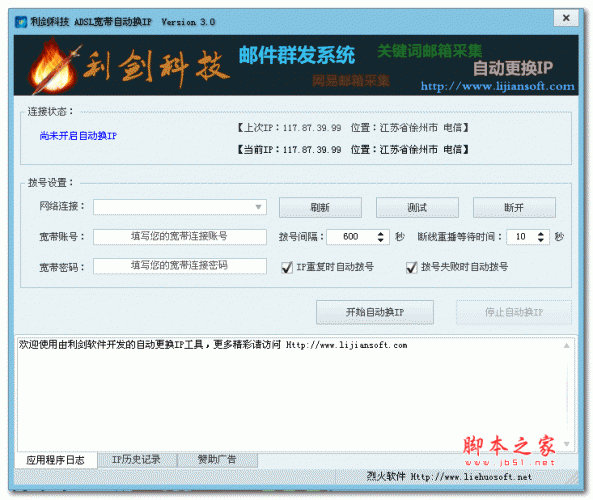Screen dimensions: 593x500
Task: Click the 断开 button
Action: point(514,207)
